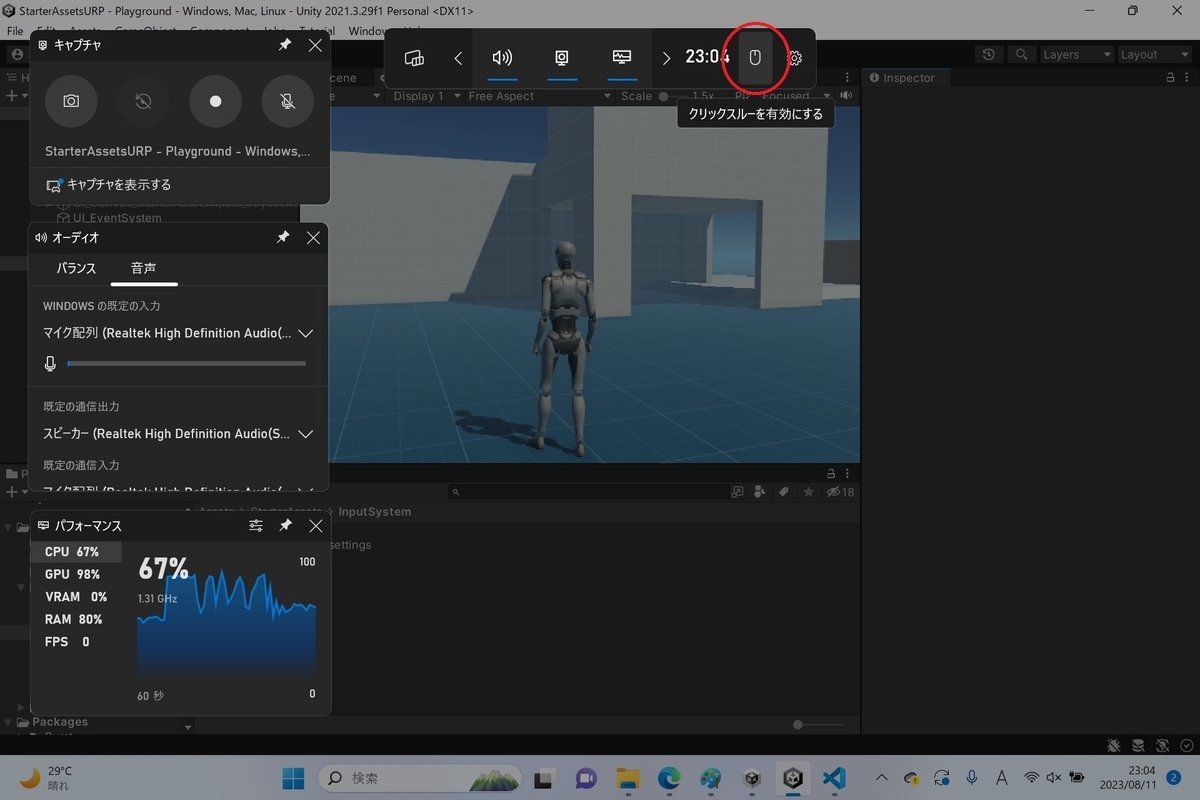Open the File menu
Viewport: 1200px width, 800px height.
click(x=15, y=31)
